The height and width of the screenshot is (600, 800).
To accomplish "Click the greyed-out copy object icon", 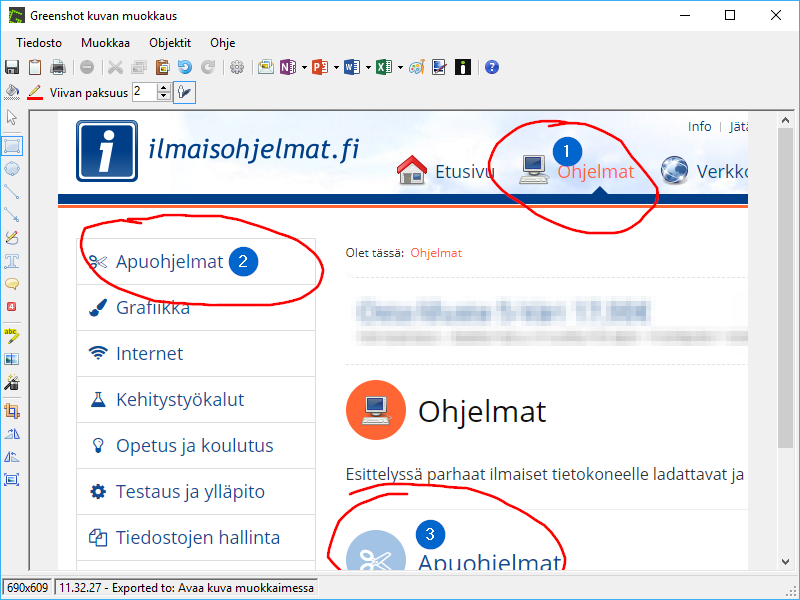I will [139, 67].
